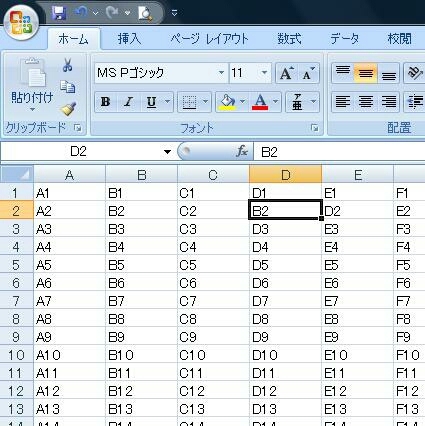Select column A header
The height and width of the screenshot is (426, 425).
(x=69, y=174)
